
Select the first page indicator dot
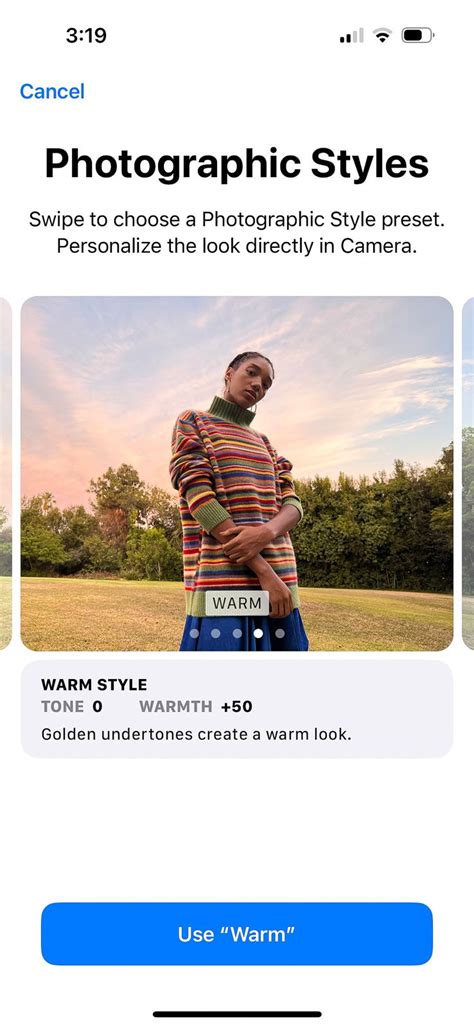coord(194,633)
